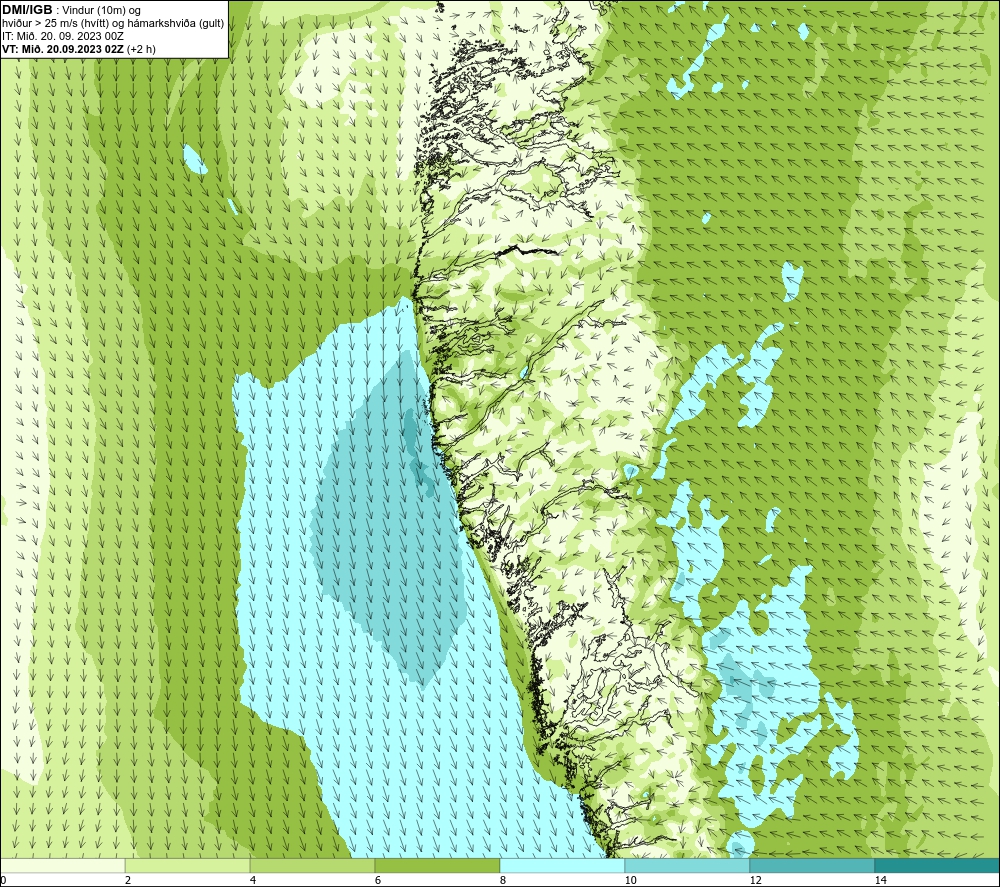Select the 0–2 m/s pale color swatch
Viewport: 1000px width, 887px height.
pyautogui.click(x=62, y=865)
